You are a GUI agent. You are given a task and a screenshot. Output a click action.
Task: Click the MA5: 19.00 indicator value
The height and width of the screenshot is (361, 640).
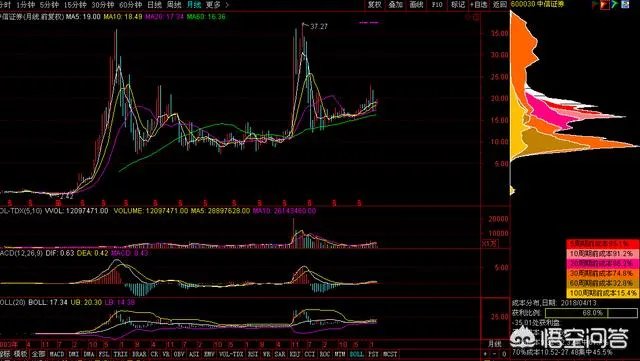83,17
